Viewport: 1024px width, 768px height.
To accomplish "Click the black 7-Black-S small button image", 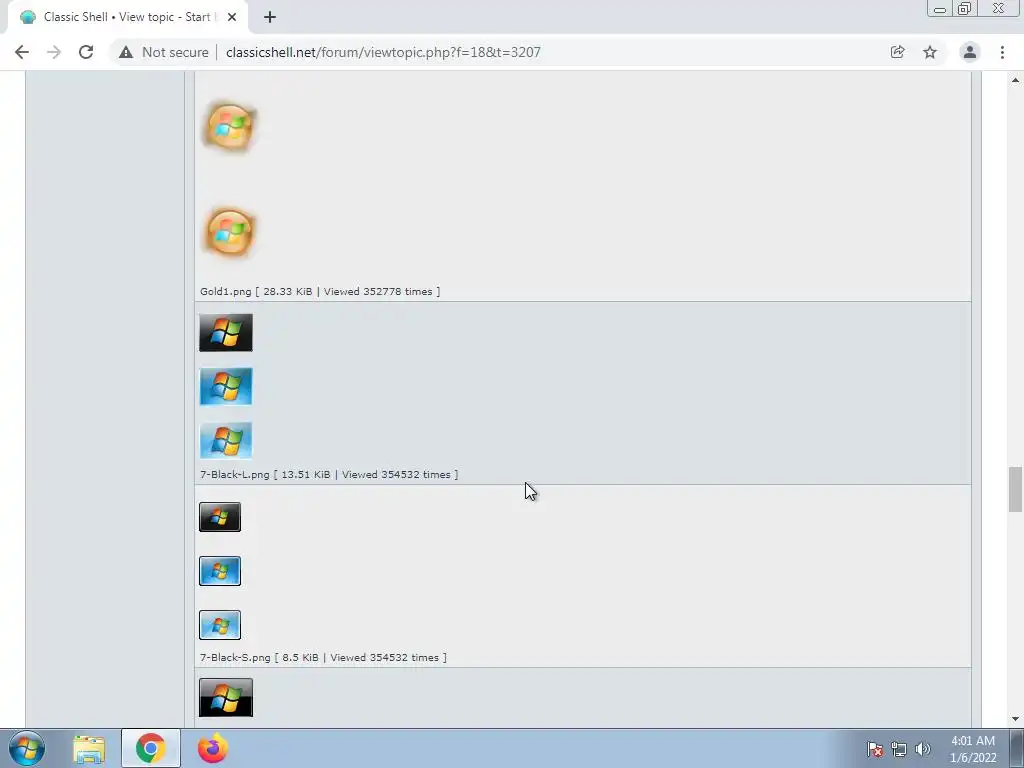I will point(220,517).
